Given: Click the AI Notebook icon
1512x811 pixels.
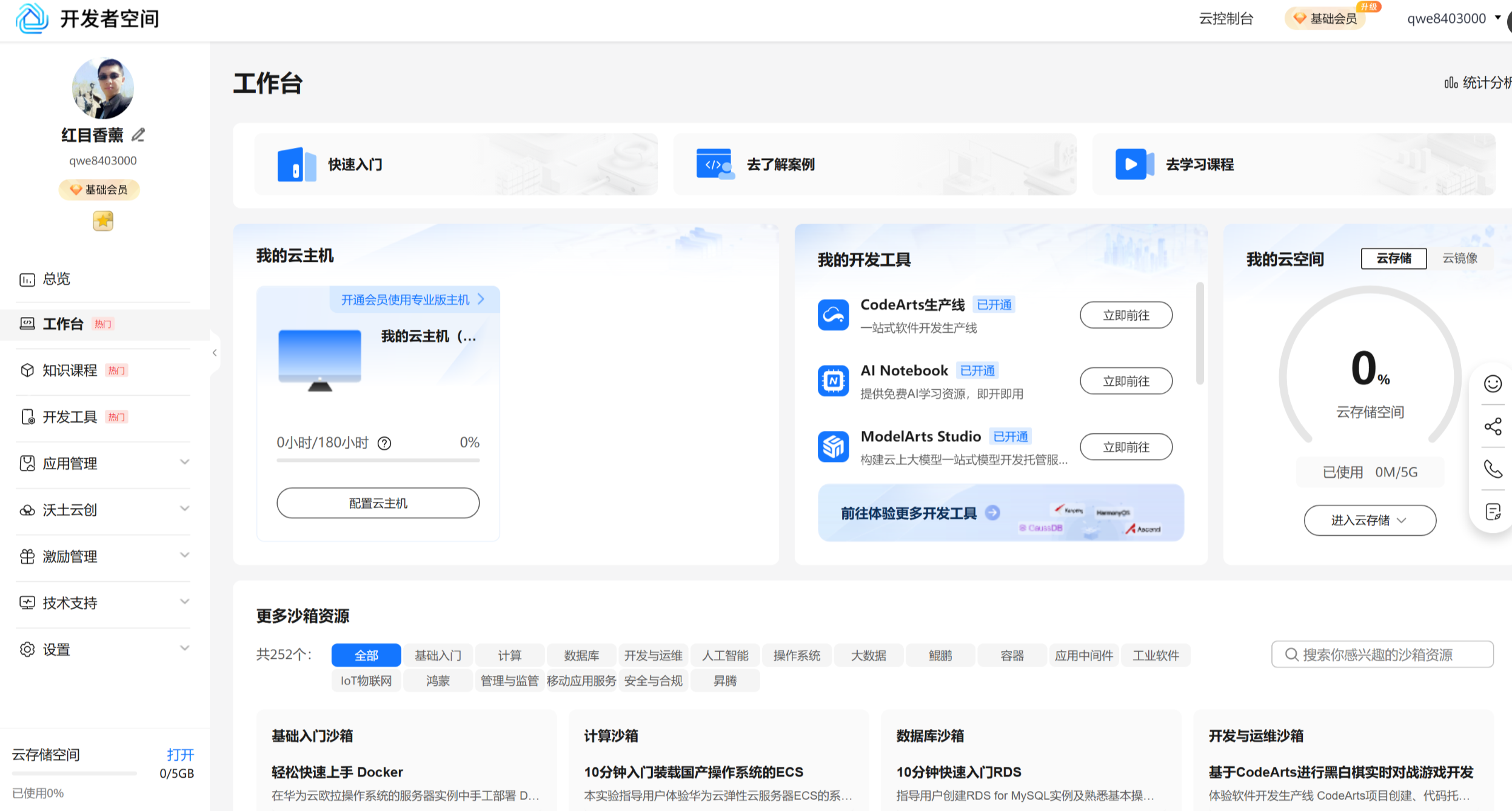Looking at the screenshot, I should (x=833, y=381).
